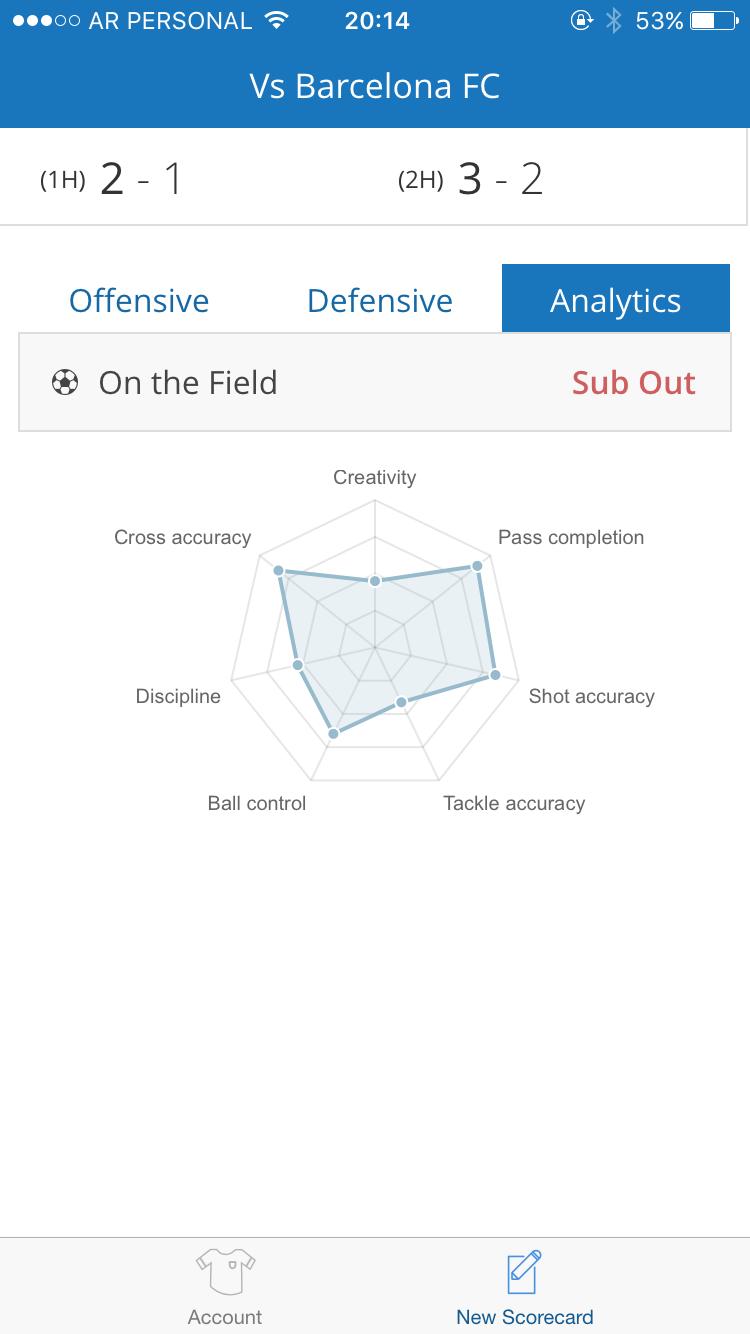Screen dimensions: 750x1334
Task: Tap the soccer ball icon
Action: tap(65, 383)
